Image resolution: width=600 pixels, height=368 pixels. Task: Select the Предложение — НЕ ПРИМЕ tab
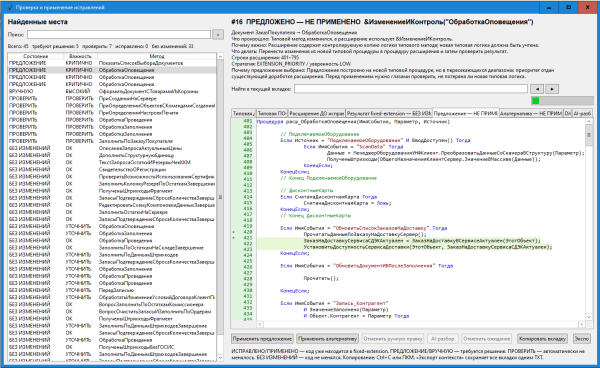point(465,113)
